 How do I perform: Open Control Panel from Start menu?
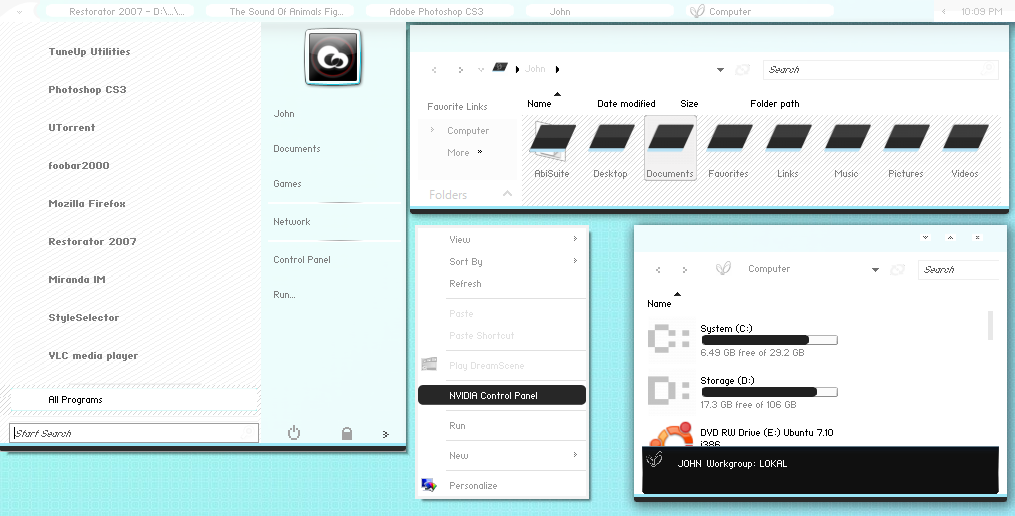(x=302, y=260)
